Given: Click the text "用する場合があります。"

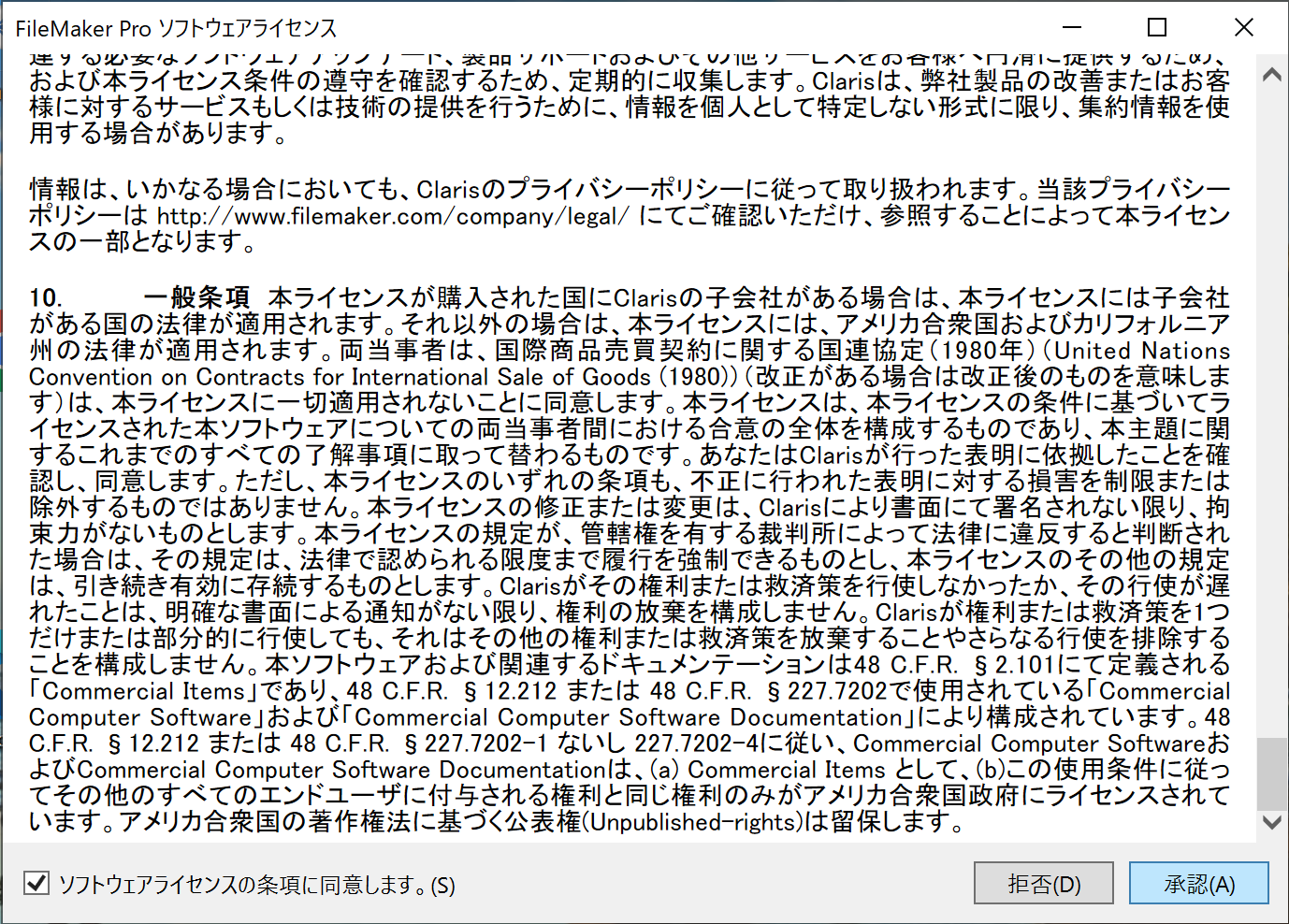Looking at the screenshot, I should coord(160,134).
